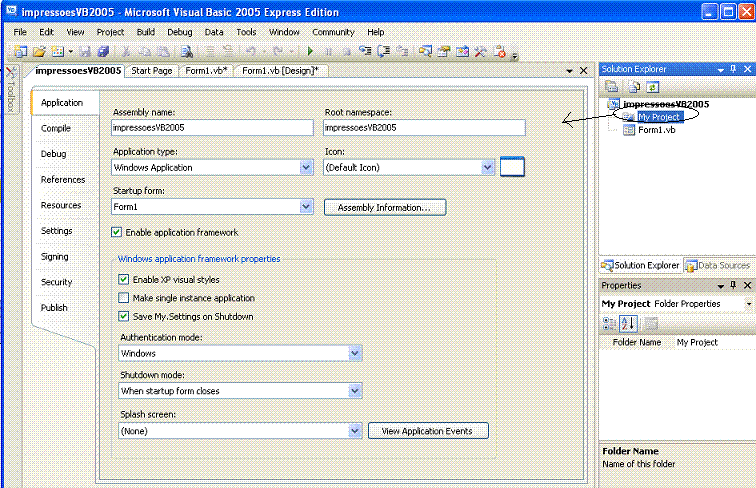The height and width of the screenshot is (488, 756).
Task: Pin the Properties panel
Action: click(733, 285)
